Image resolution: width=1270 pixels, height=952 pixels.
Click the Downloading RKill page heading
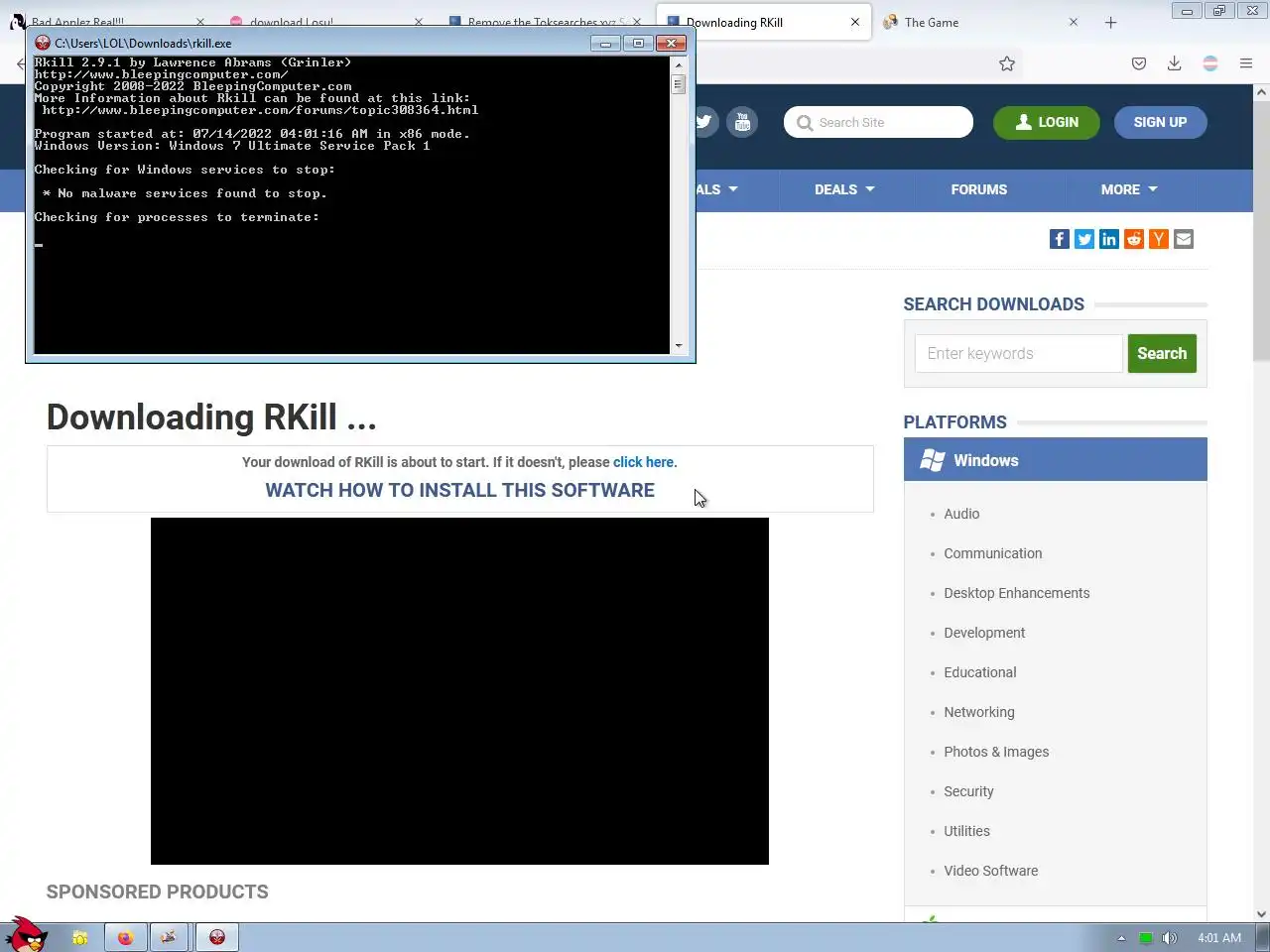point(211,417)
